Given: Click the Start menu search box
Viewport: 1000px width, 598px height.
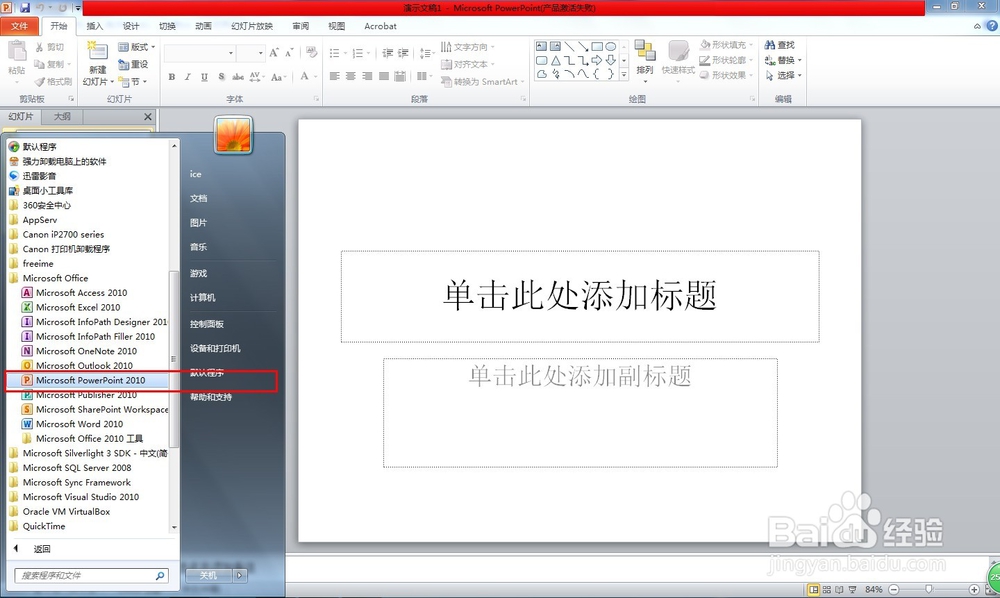Looking at the screenshot, I should (91, 576).
